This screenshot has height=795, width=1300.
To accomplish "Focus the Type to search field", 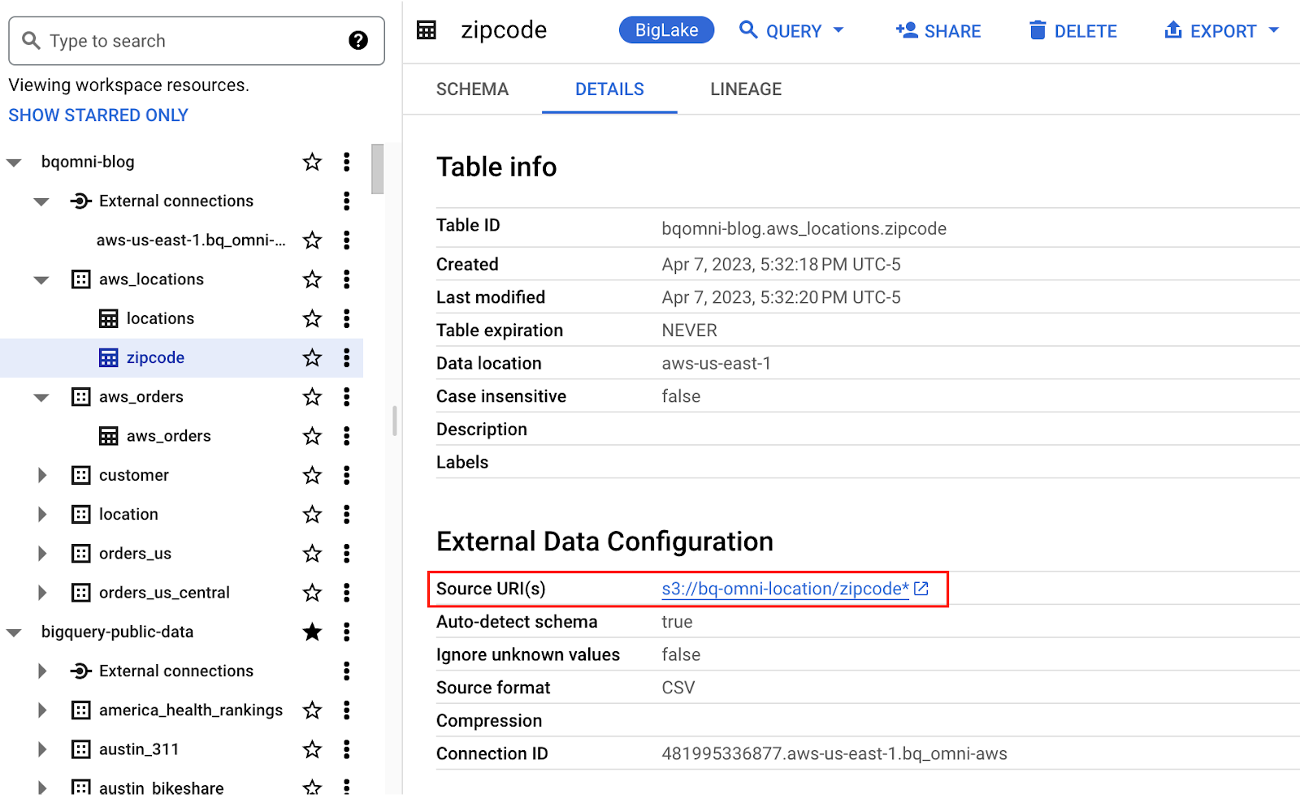I will click(196, 41).
